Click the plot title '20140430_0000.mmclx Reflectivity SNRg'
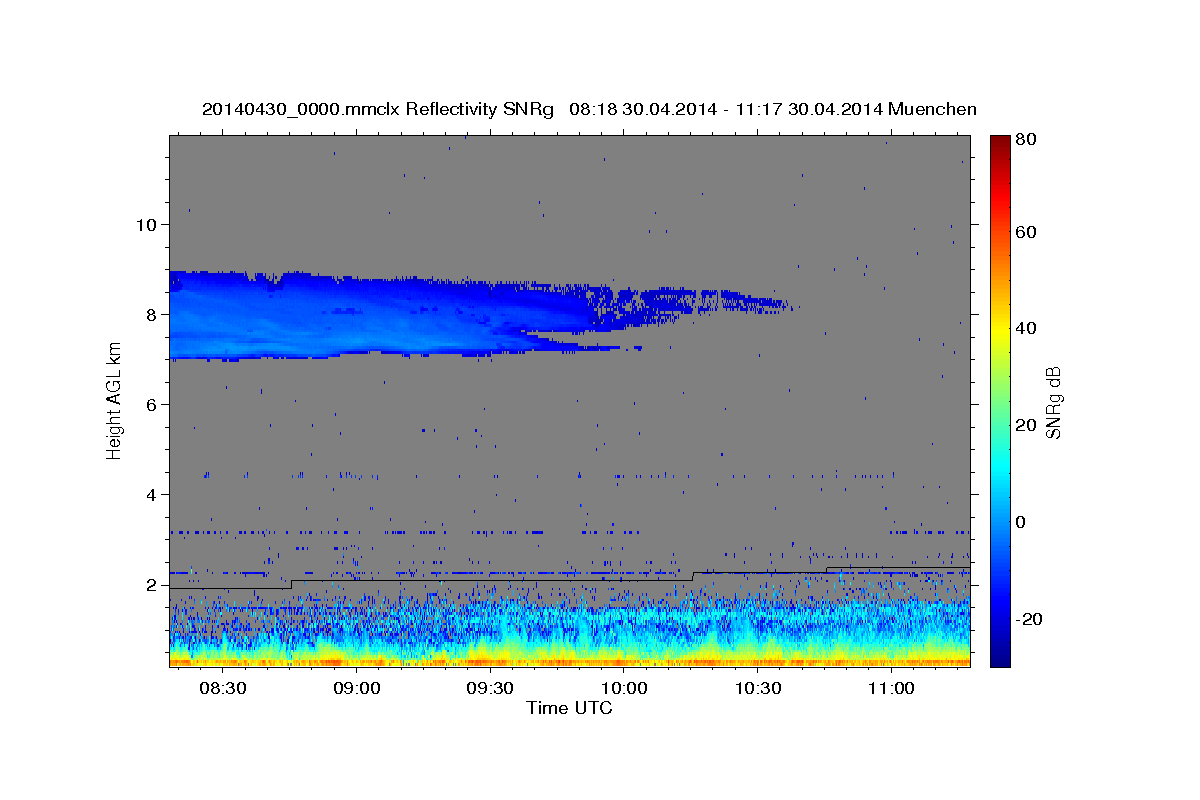Image resolution: width=1200 pixels, height=800 pixels. 378,109
